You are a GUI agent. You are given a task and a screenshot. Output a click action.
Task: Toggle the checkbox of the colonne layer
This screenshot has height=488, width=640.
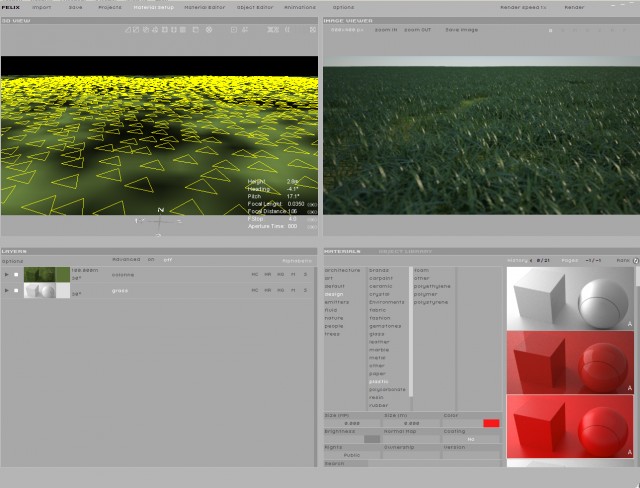pyautogui.click(x=16, y=275)
